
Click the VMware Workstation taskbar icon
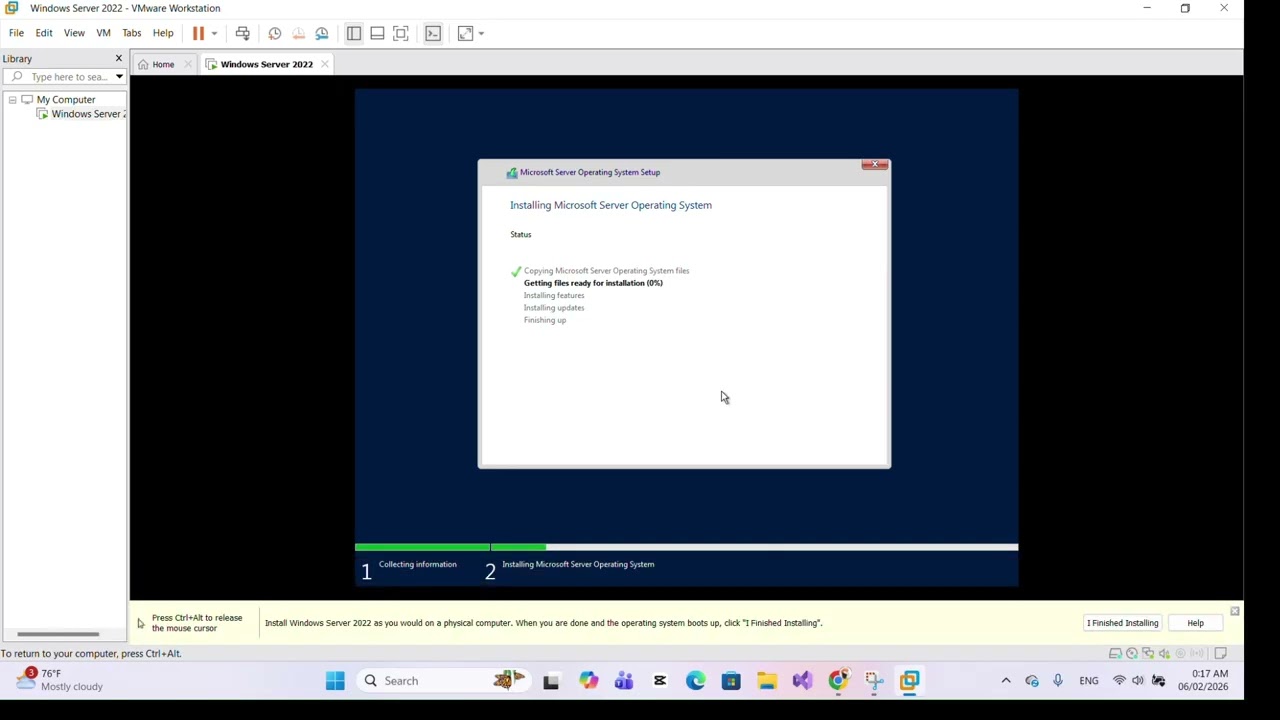[x=909, y=681]
